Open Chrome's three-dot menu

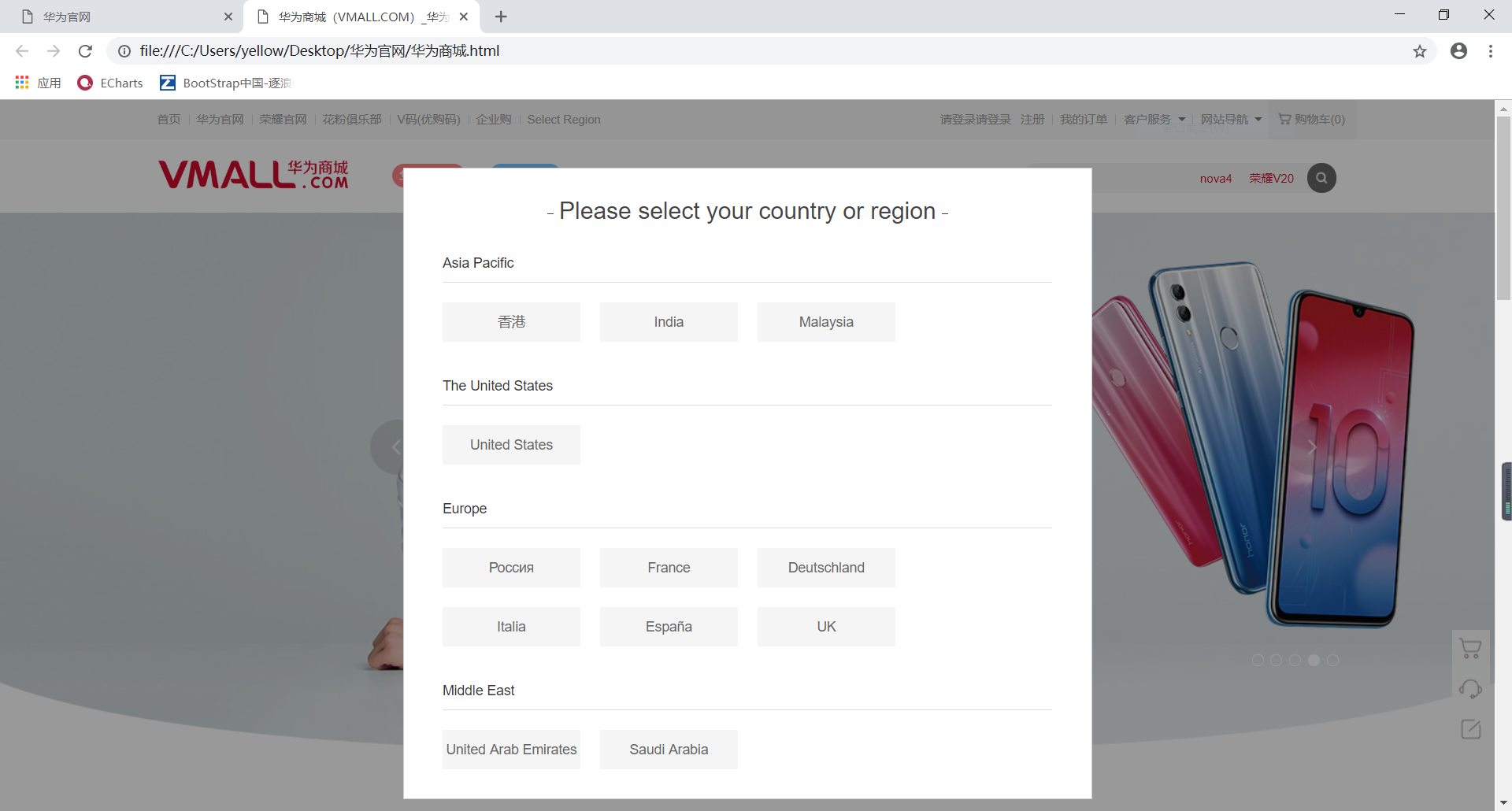coord(1490,51)
